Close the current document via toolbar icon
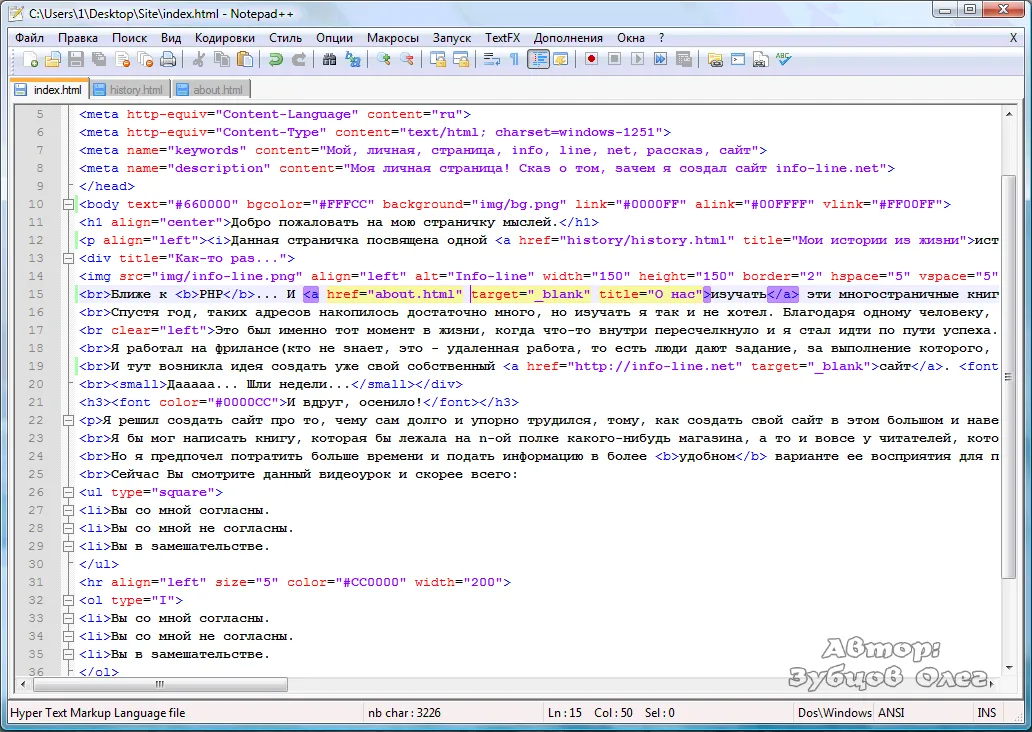The image size is (1032, 732). (x=122, y=60)
